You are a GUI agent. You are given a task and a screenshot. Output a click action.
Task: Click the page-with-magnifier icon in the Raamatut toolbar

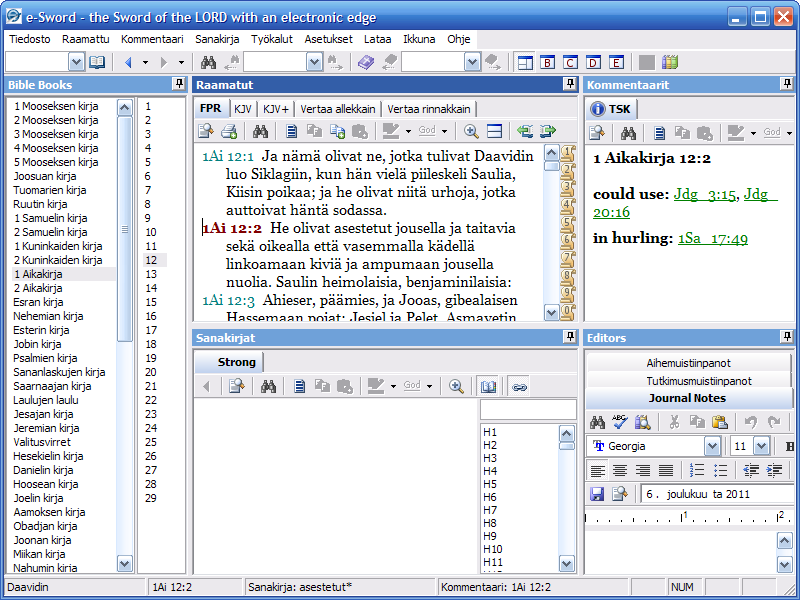(x=206, y=132)
